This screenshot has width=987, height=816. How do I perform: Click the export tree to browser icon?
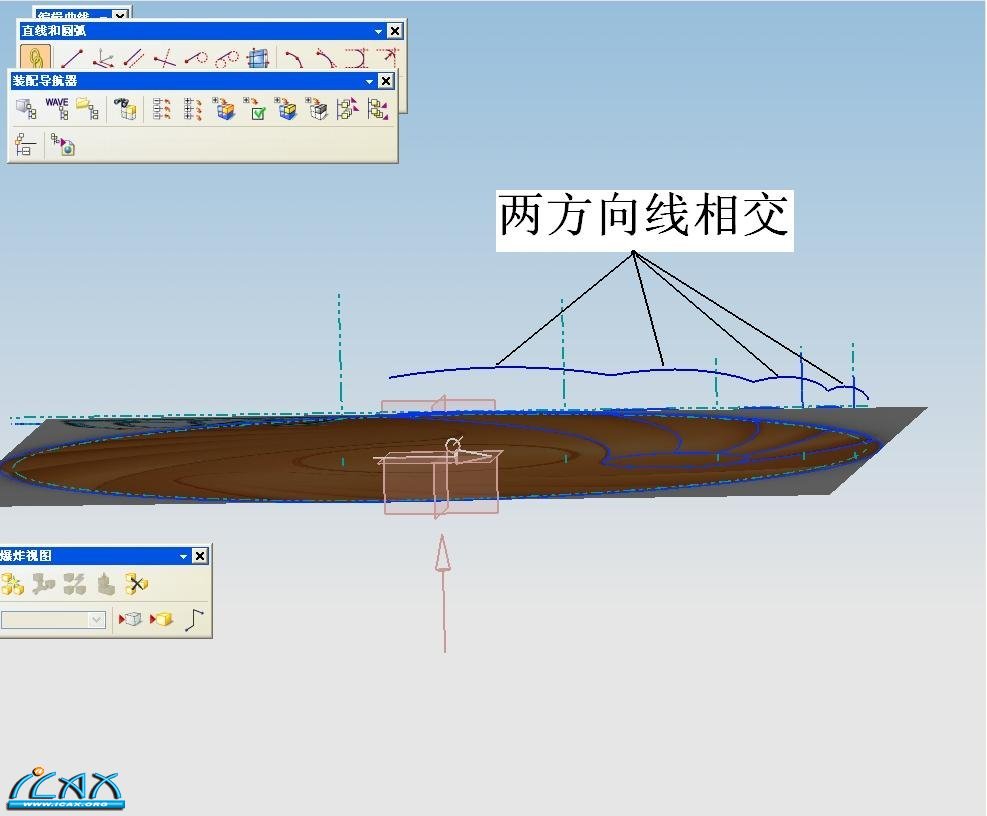63,145
